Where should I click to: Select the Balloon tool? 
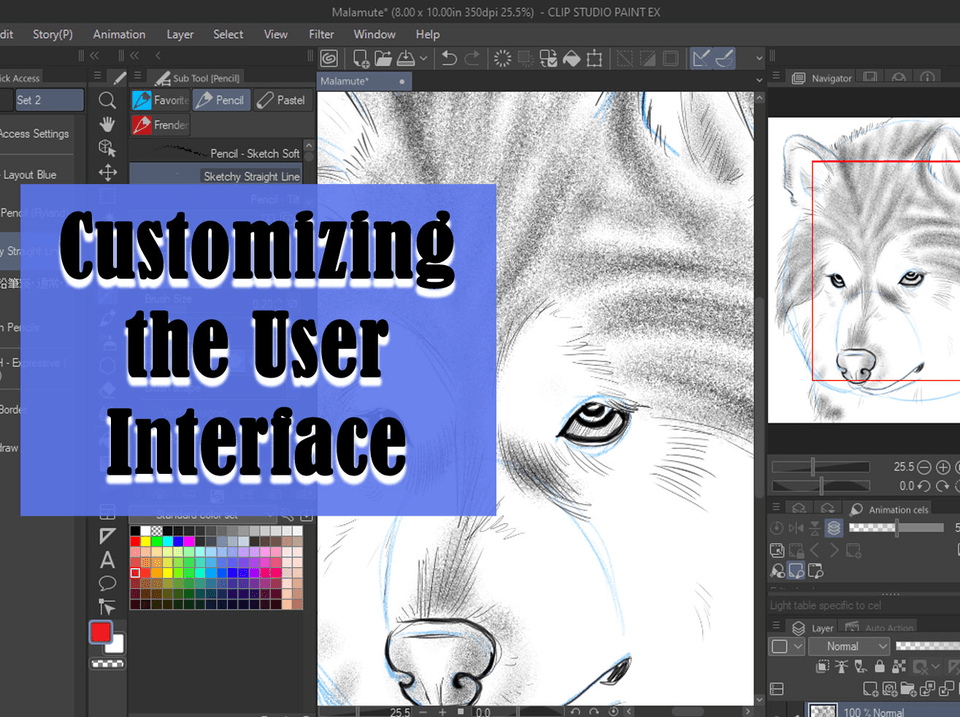click(x=107, y=583)
